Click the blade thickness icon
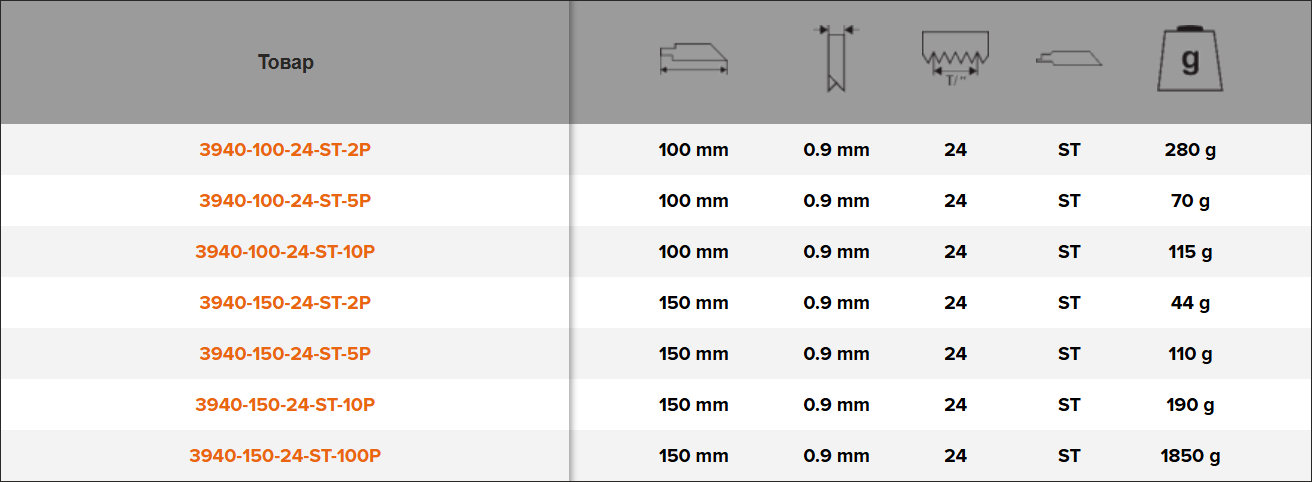The height and width of the screenshot is (482, 1312). [x=834, y=60]
